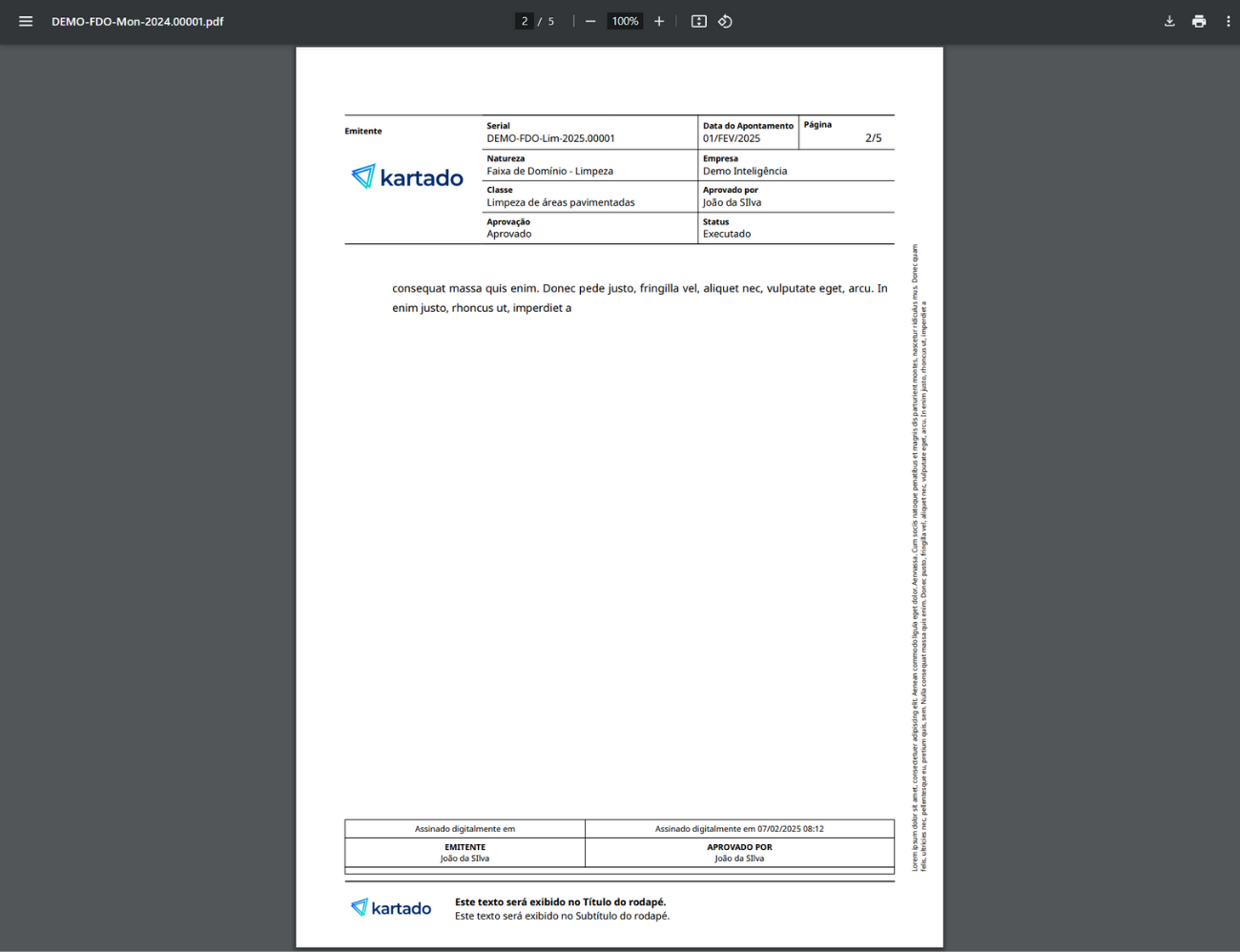This screenshot has width=1240, height=952.
Task: Click the fit to page icon
Action: (x=699, y=21)
